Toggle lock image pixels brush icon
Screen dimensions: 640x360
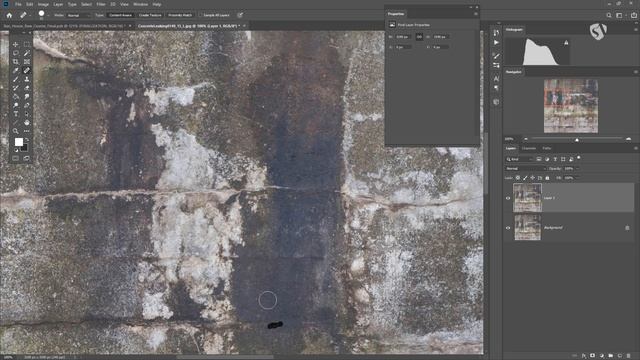(x=525, y=178)
